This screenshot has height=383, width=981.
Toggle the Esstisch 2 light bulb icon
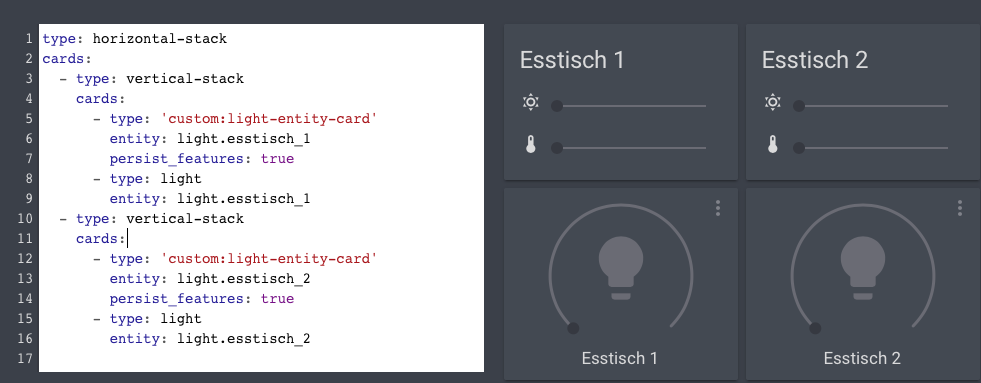[x=863, y=268]
